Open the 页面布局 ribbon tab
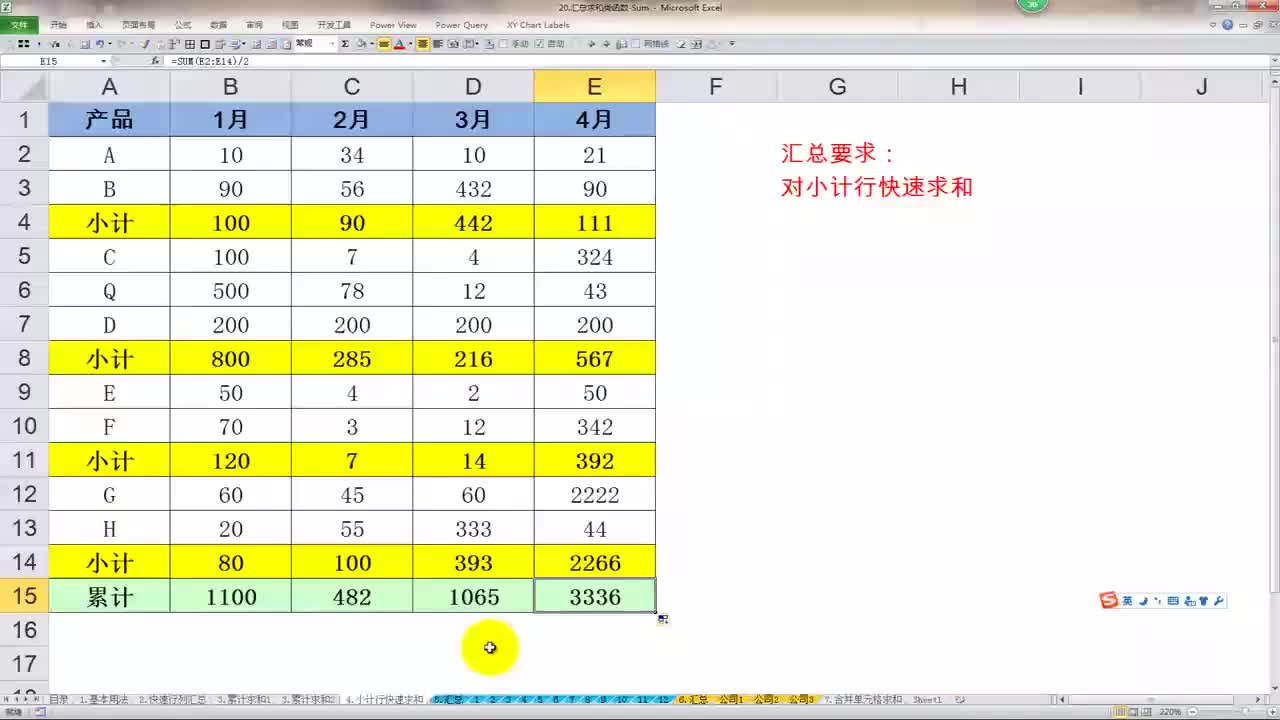The width and height of the screenshot is (1280, 720). pos(138,25)
